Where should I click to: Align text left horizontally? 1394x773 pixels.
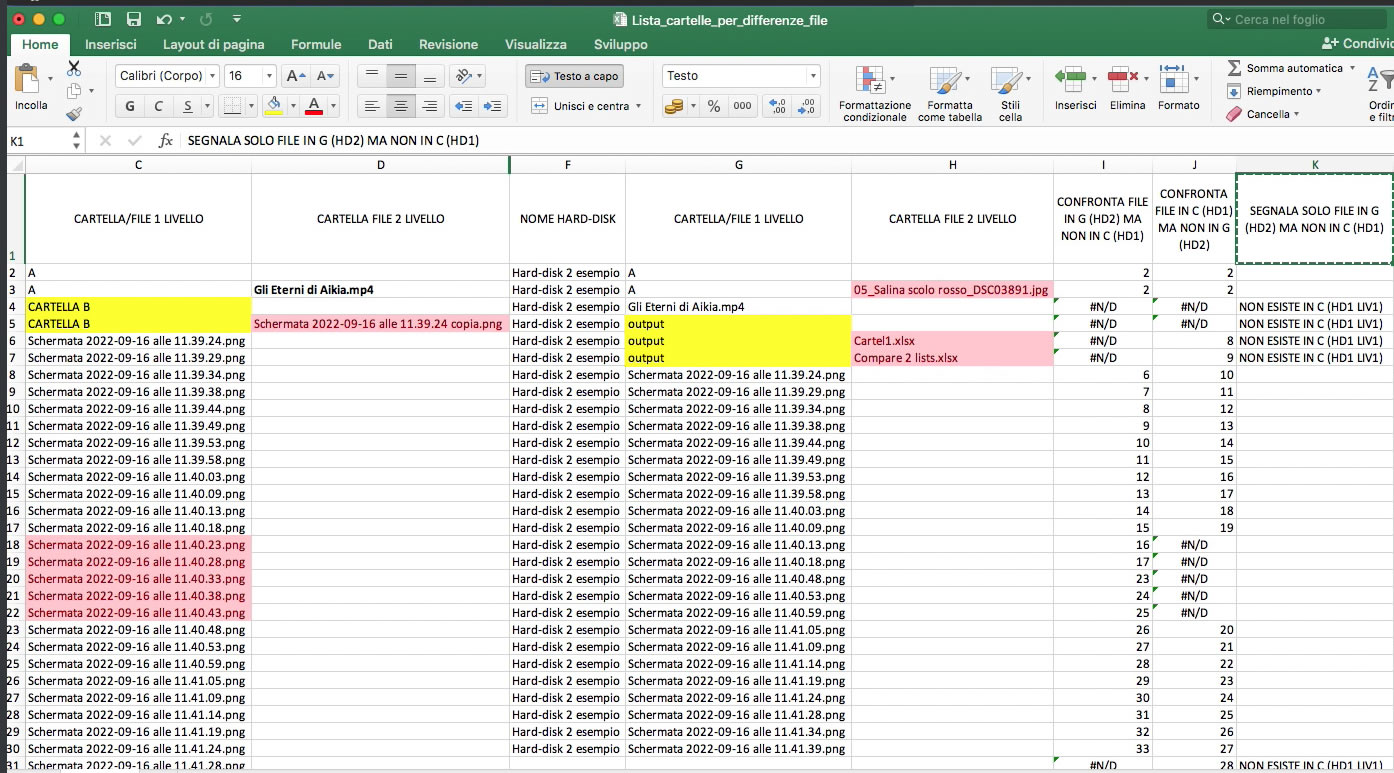click(x=371, y=106)
